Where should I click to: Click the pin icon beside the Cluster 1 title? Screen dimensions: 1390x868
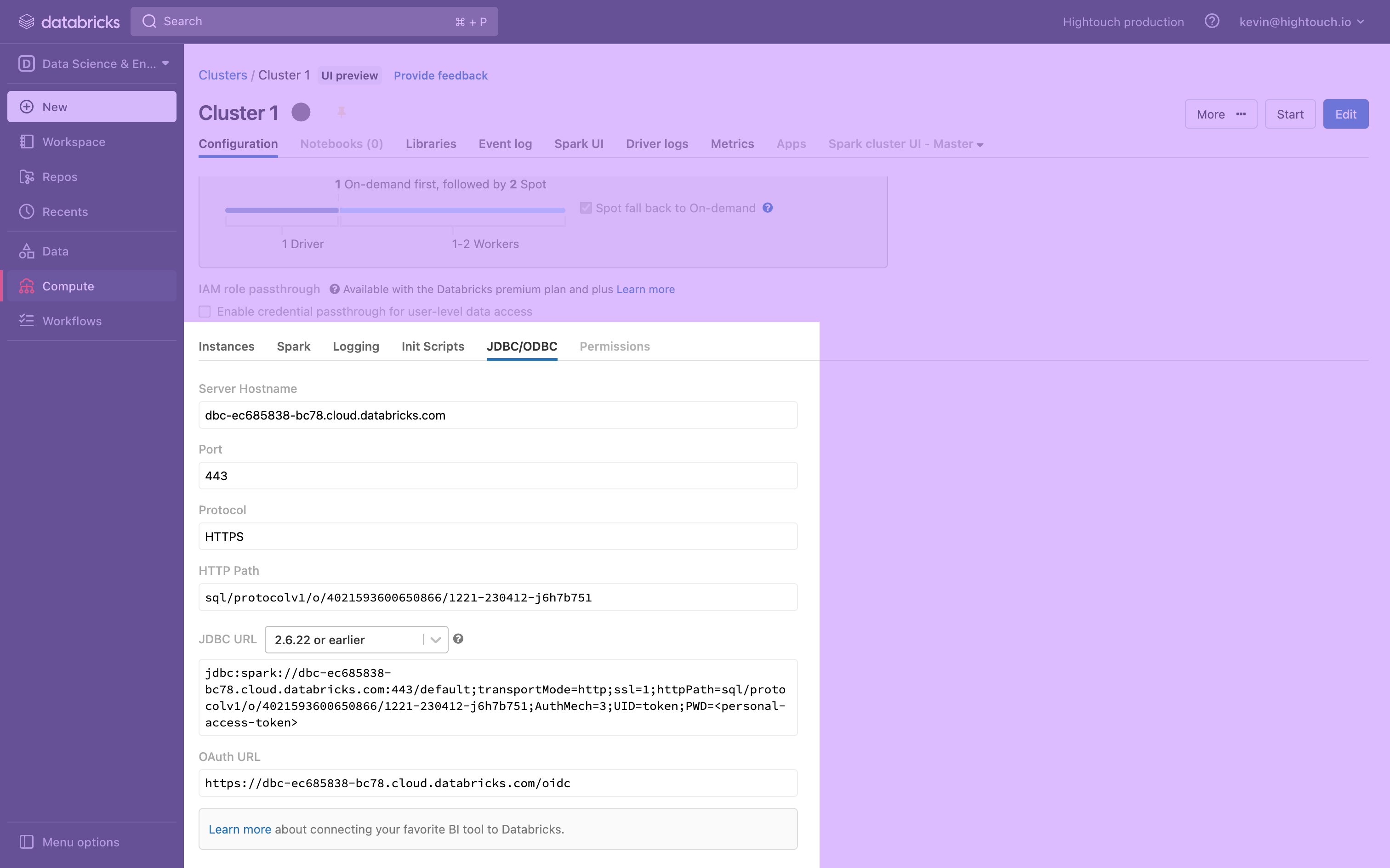pos(341,112)
